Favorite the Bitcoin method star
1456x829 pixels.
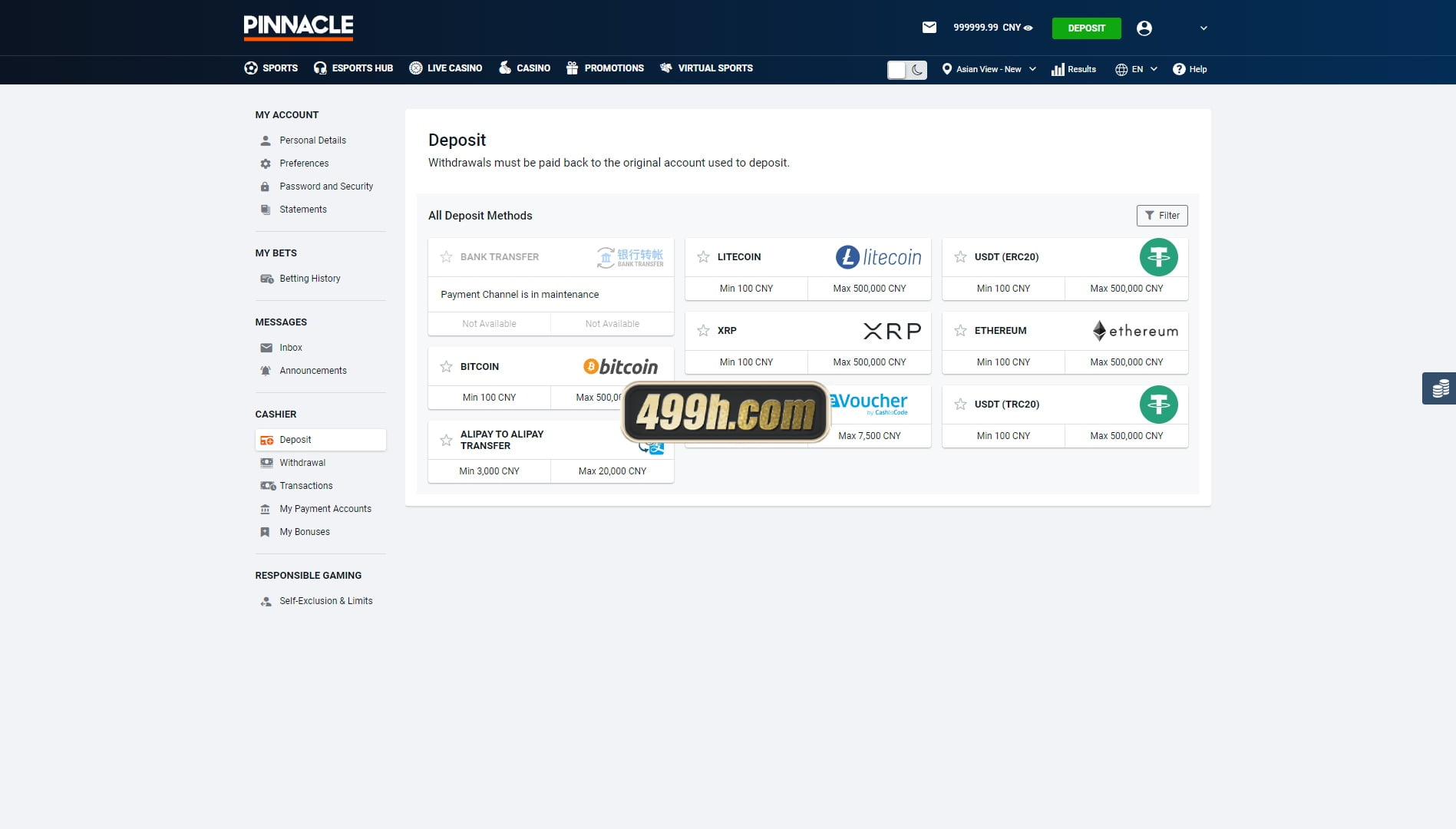tap(446, 367)
